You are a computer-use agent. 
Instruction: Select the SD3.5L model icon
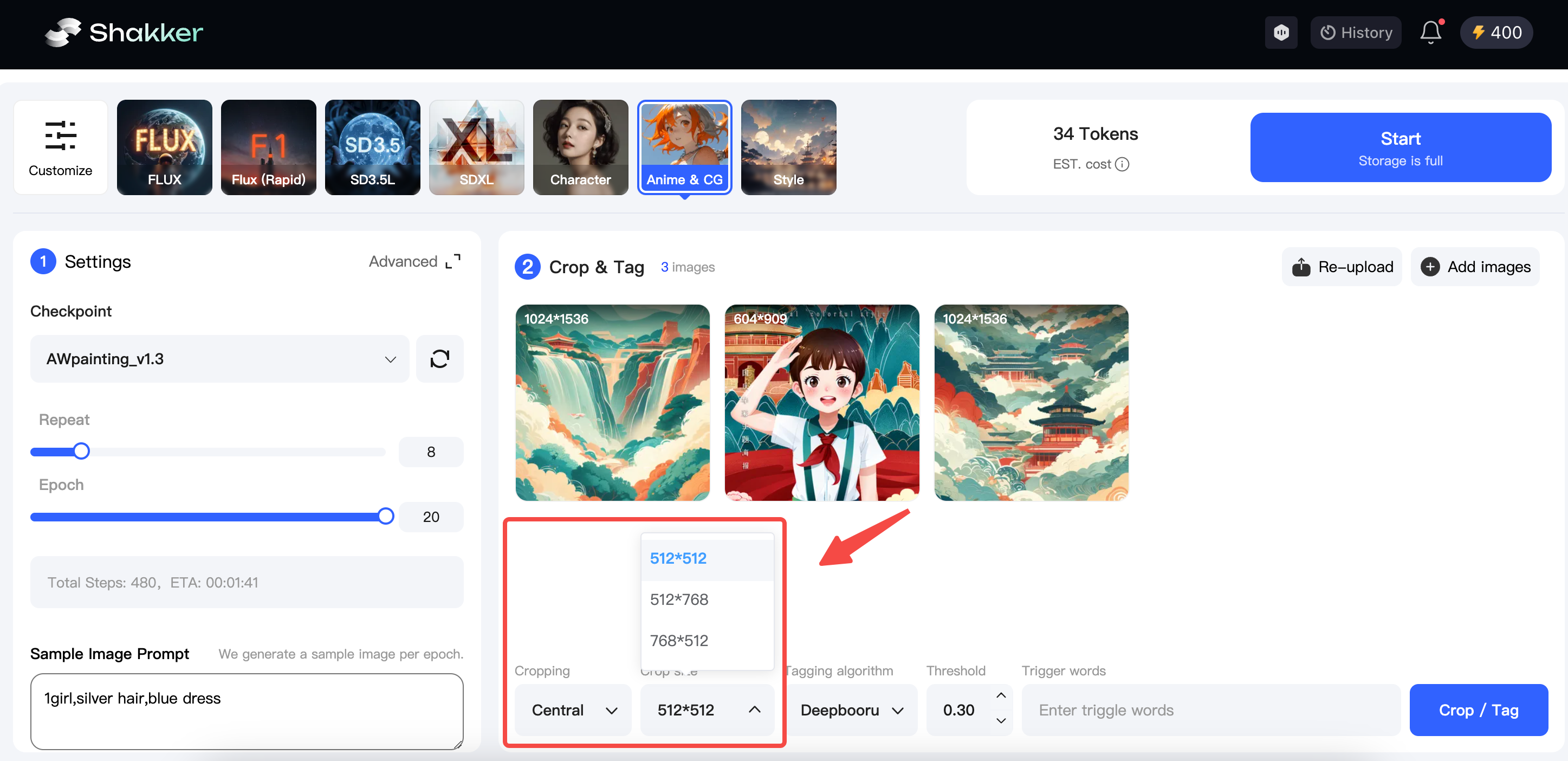click(x=372, y=147)
